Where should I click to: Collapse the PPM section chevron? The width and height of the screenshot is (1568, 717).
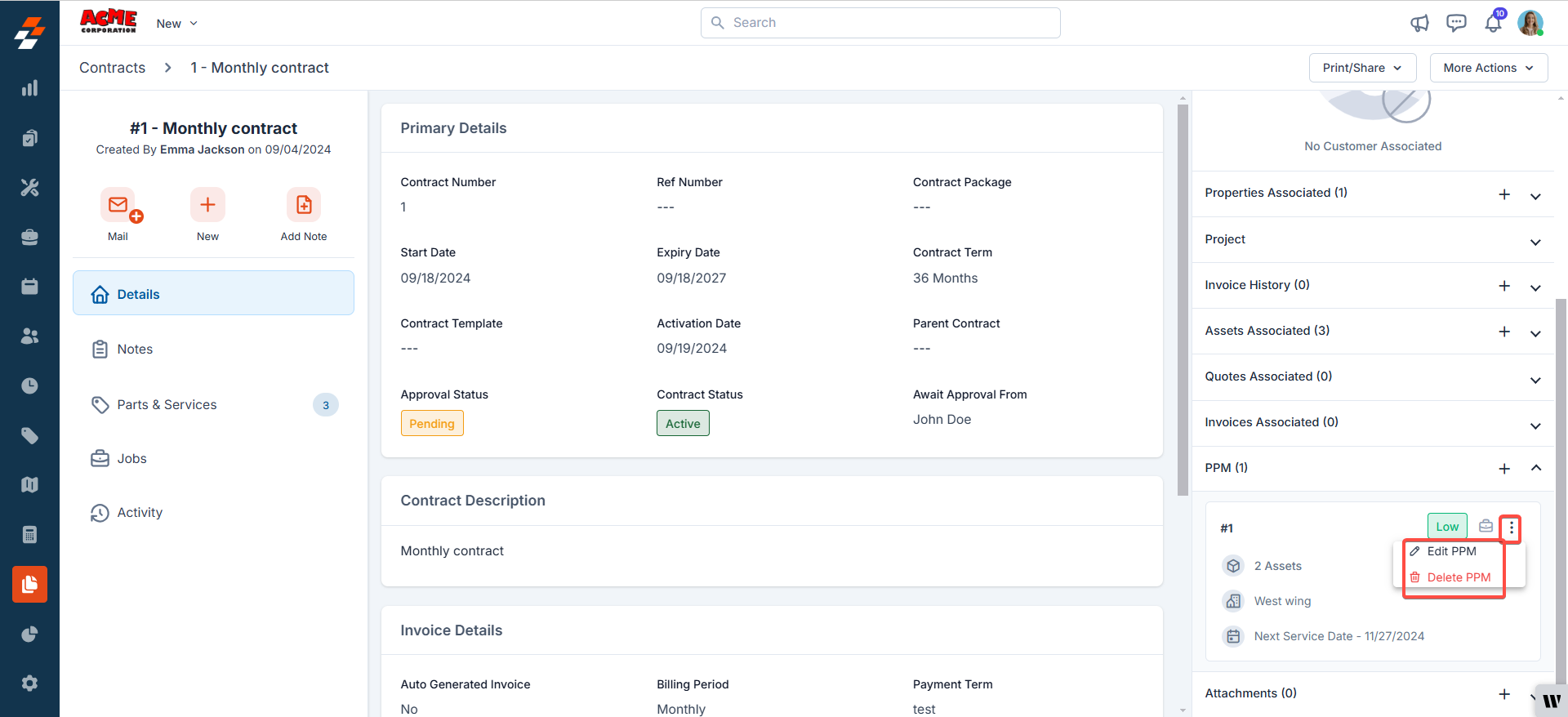(x=1535, y=468)
